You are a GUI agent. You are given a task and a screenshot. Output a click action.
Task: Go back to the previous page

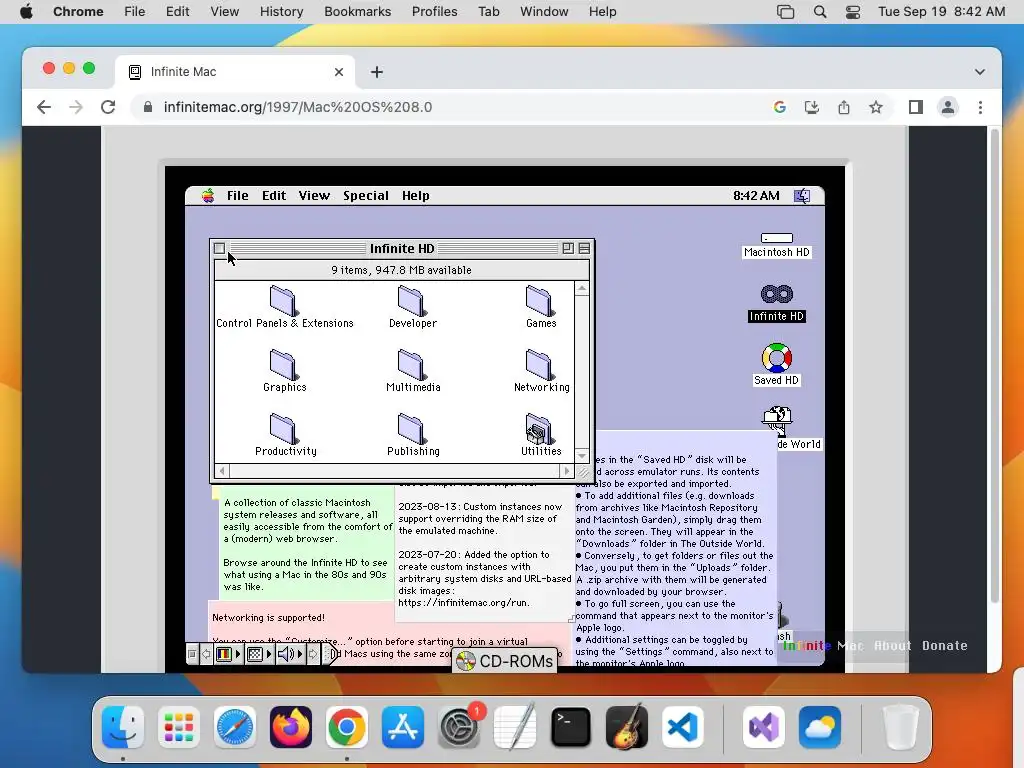pyautogui.click(x=44, y=107)
